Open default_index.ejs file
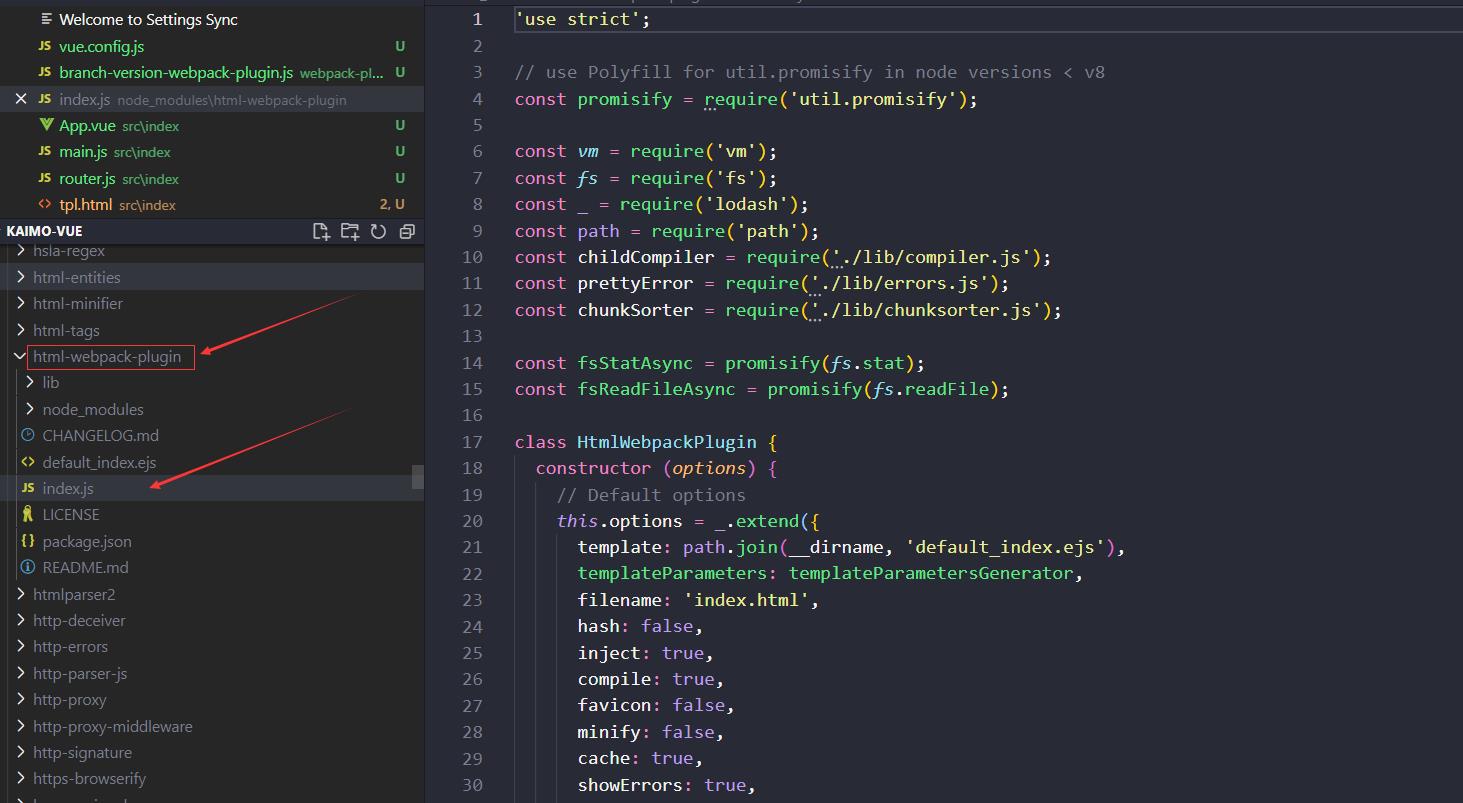 coord(99,462)
